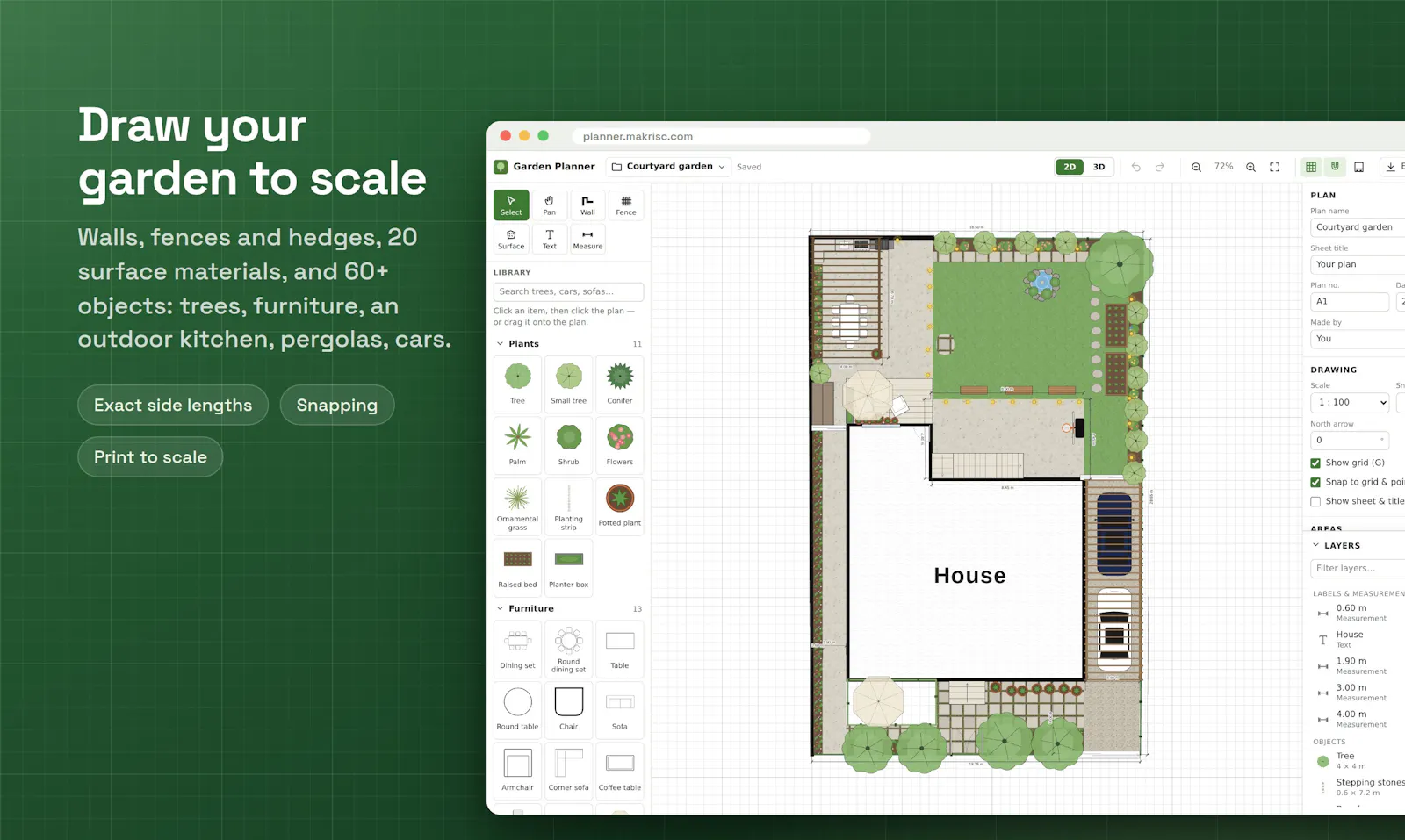Pick the Small tree item
1405x840 pixels.
569,384
